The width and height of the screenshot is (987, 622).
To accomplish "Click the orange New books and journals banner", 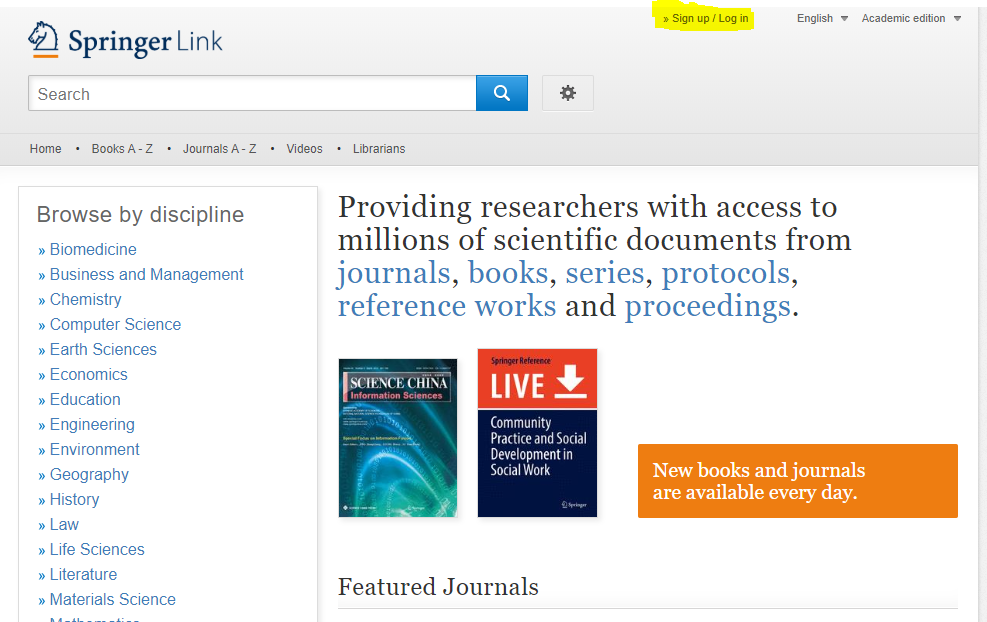I will [797, 481].
